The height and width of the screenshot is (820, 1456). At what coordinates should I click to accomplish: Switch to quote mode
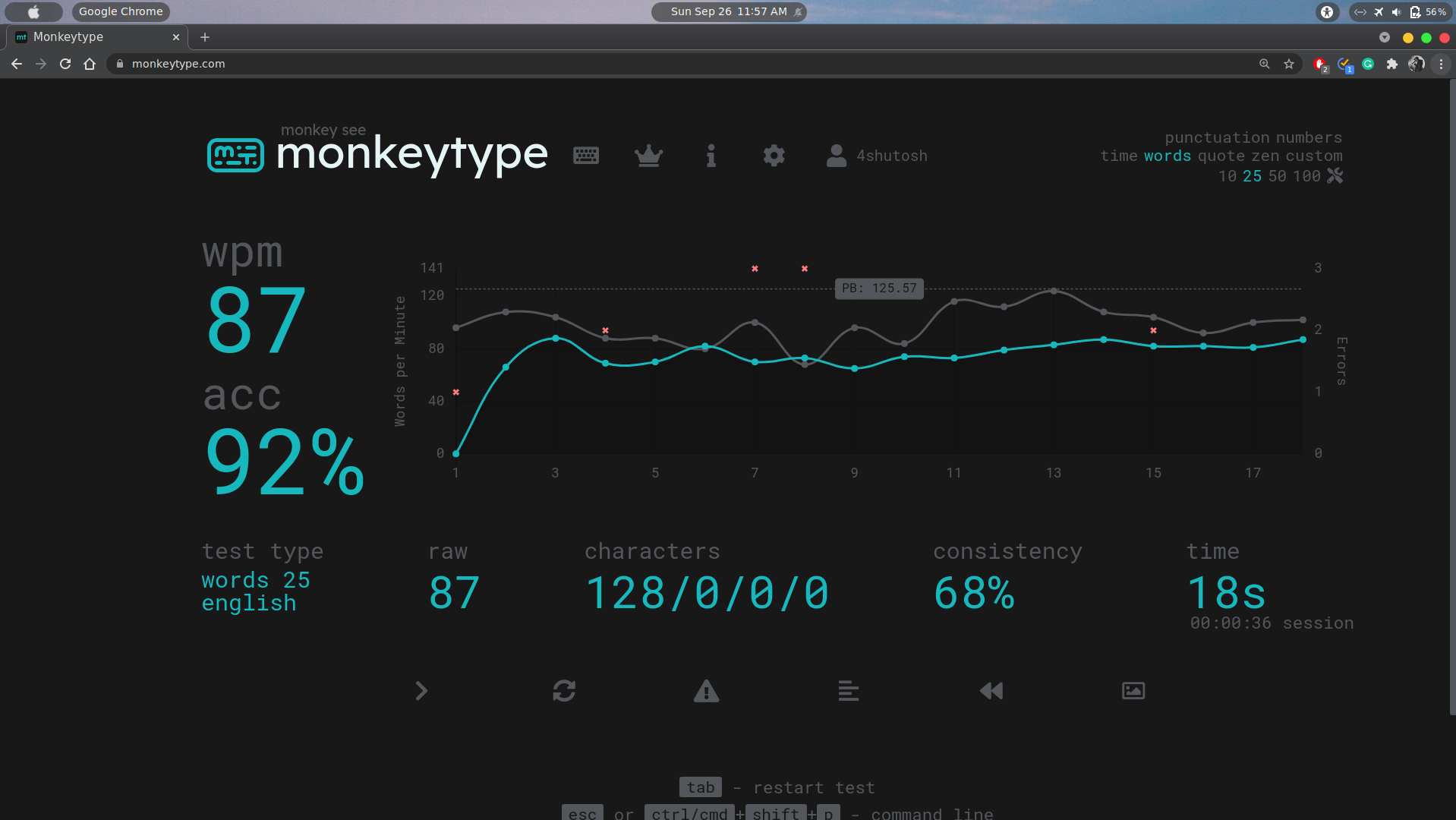1222,156
